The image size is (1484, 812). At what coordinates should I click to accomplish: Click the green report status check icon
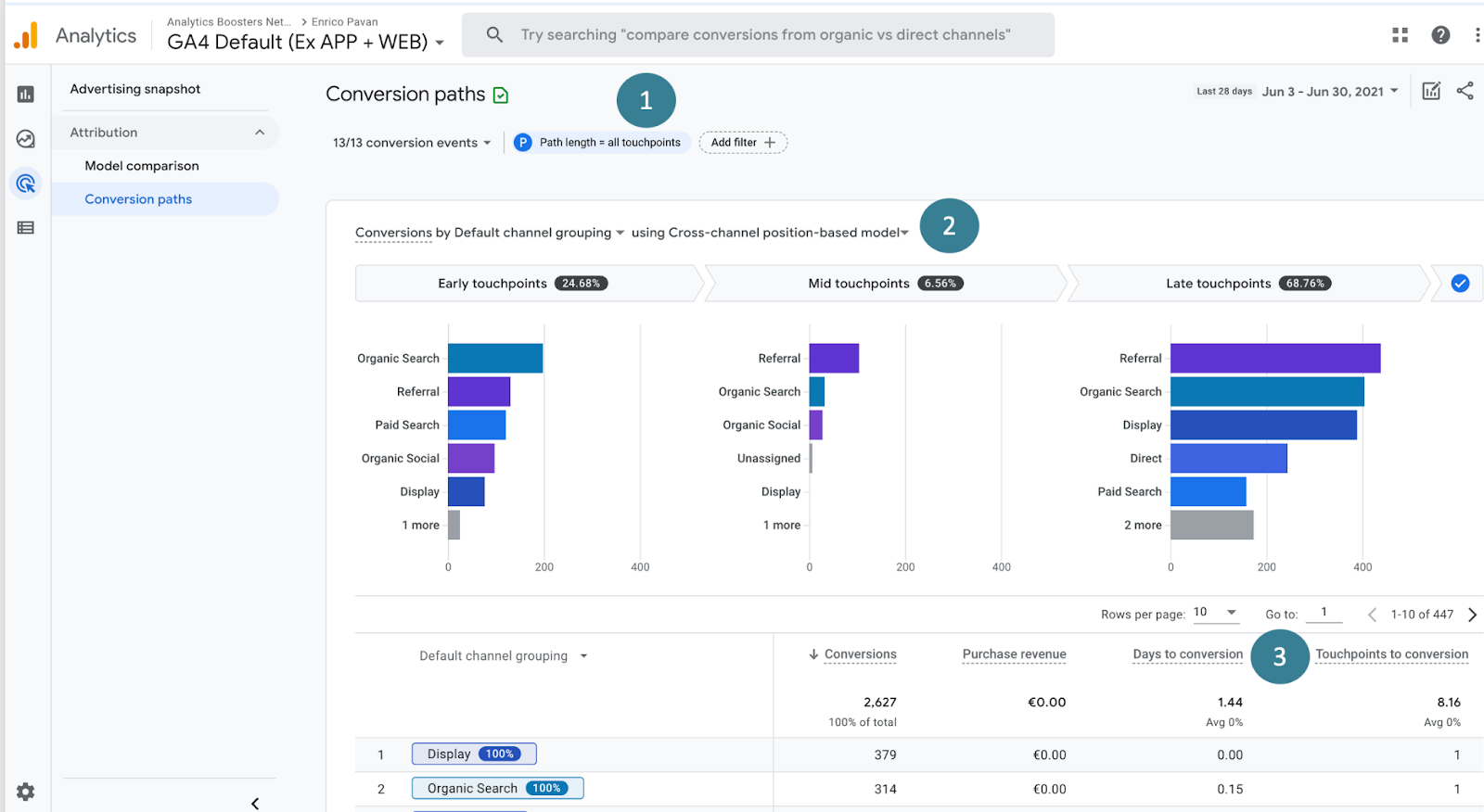pos(501,95)
